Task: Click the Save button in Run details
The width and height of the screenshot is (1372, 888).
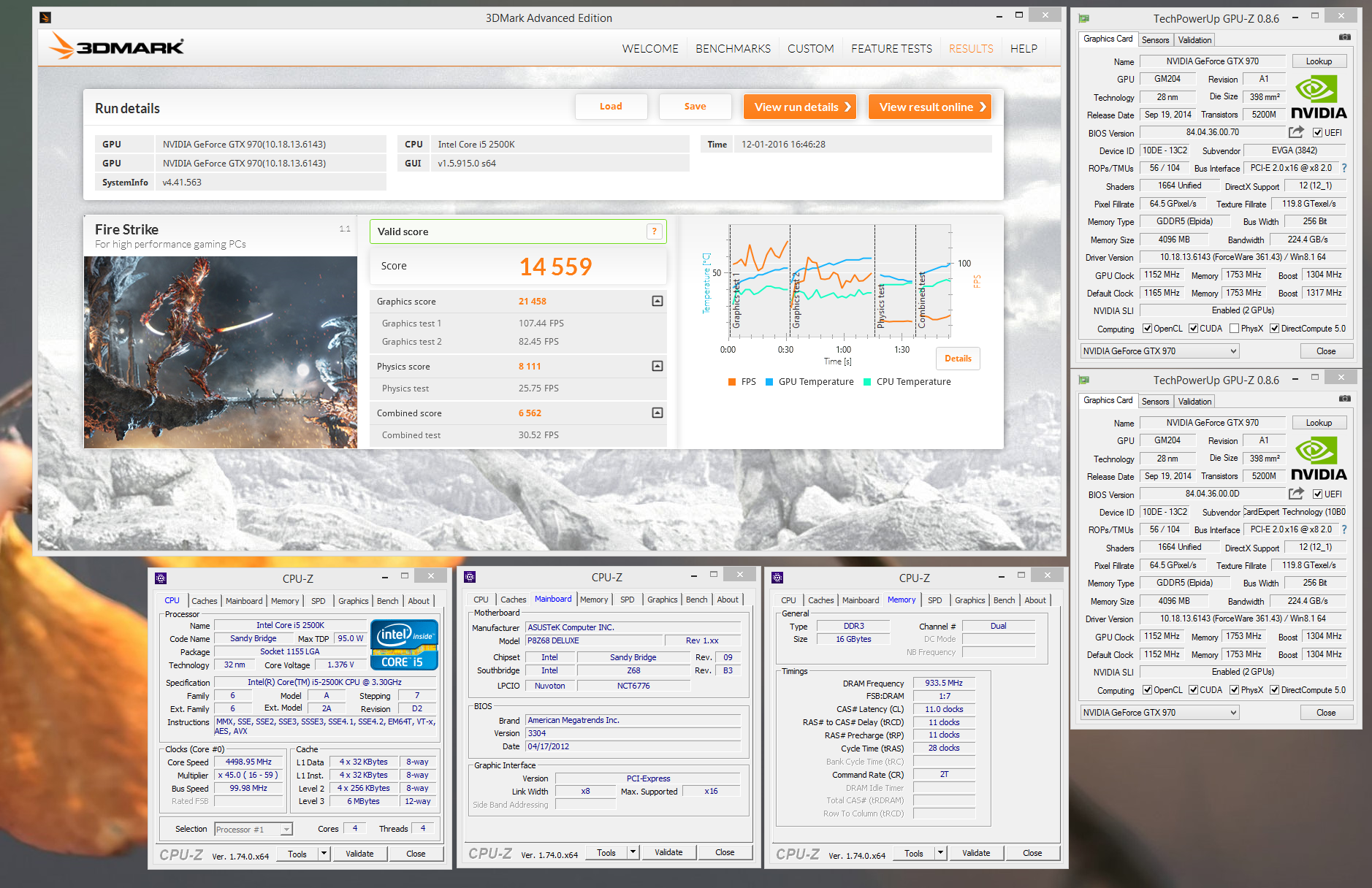Action: pos(695,107)
